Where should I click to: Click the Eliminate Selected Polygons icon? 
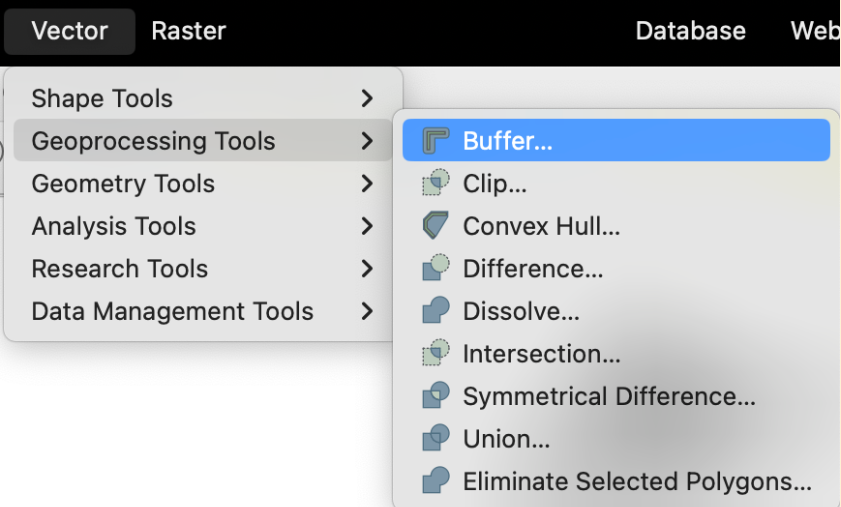click(435, 482)
